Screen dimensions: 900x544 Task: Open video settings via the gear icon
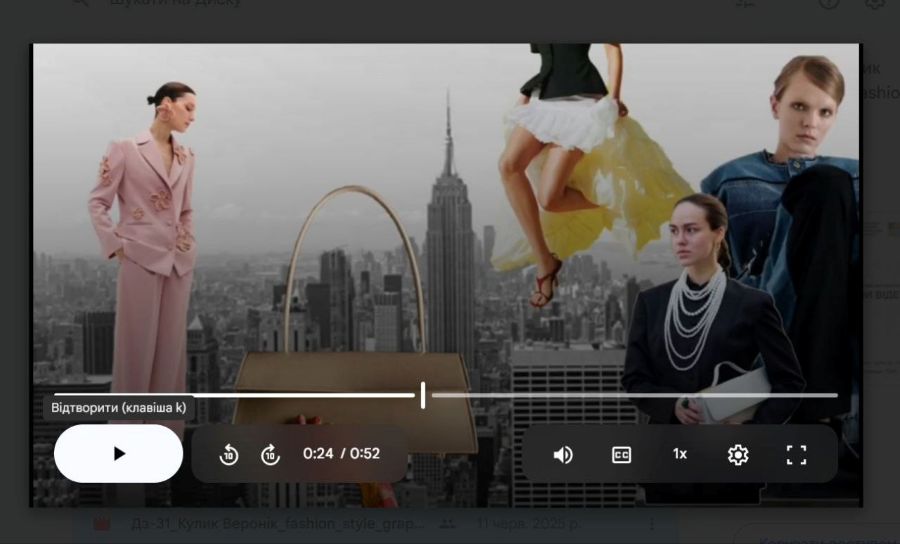[738, 454]
